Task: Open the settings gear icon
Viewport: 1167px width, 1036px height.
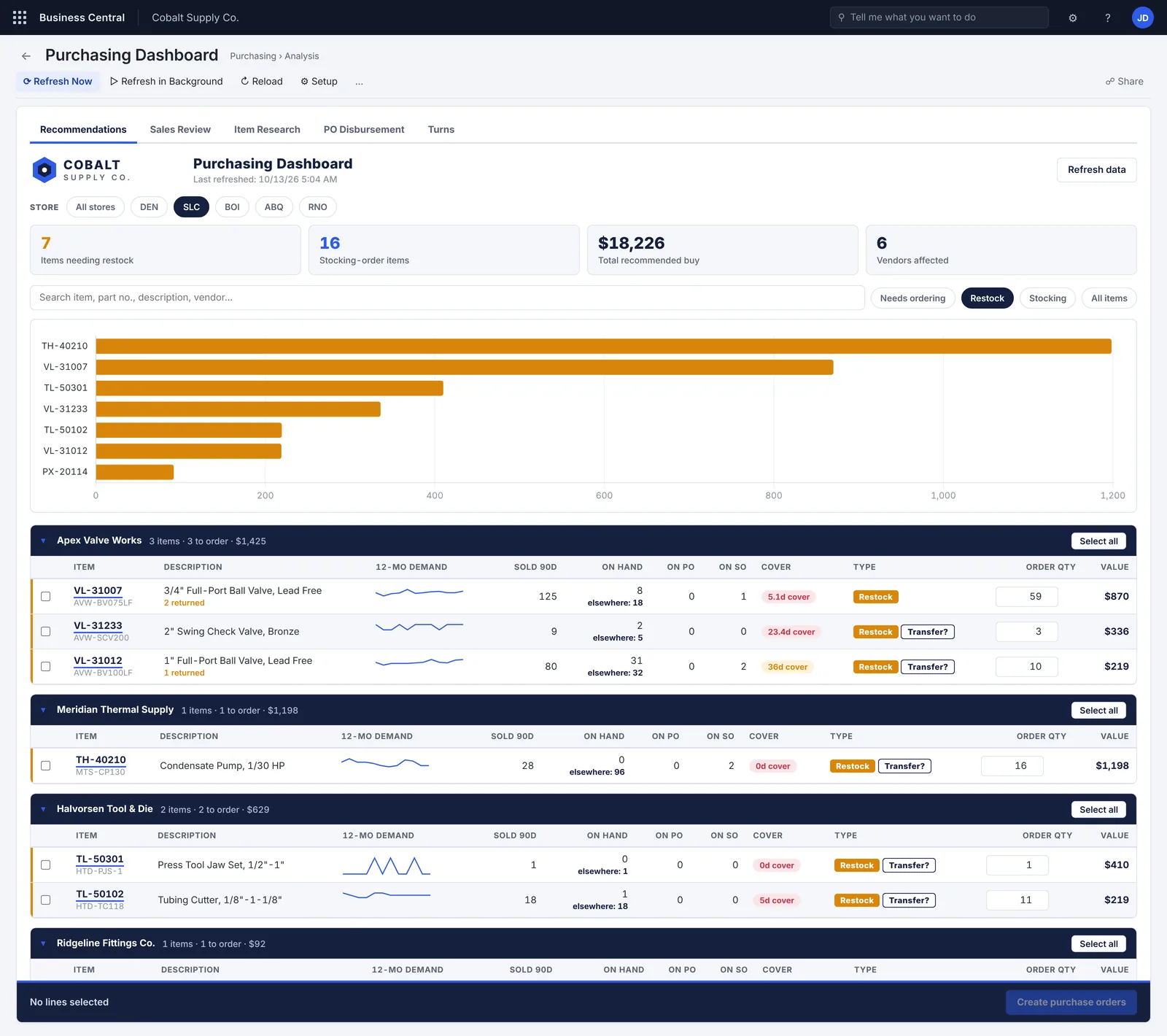Action: (x=1073, y=18)
